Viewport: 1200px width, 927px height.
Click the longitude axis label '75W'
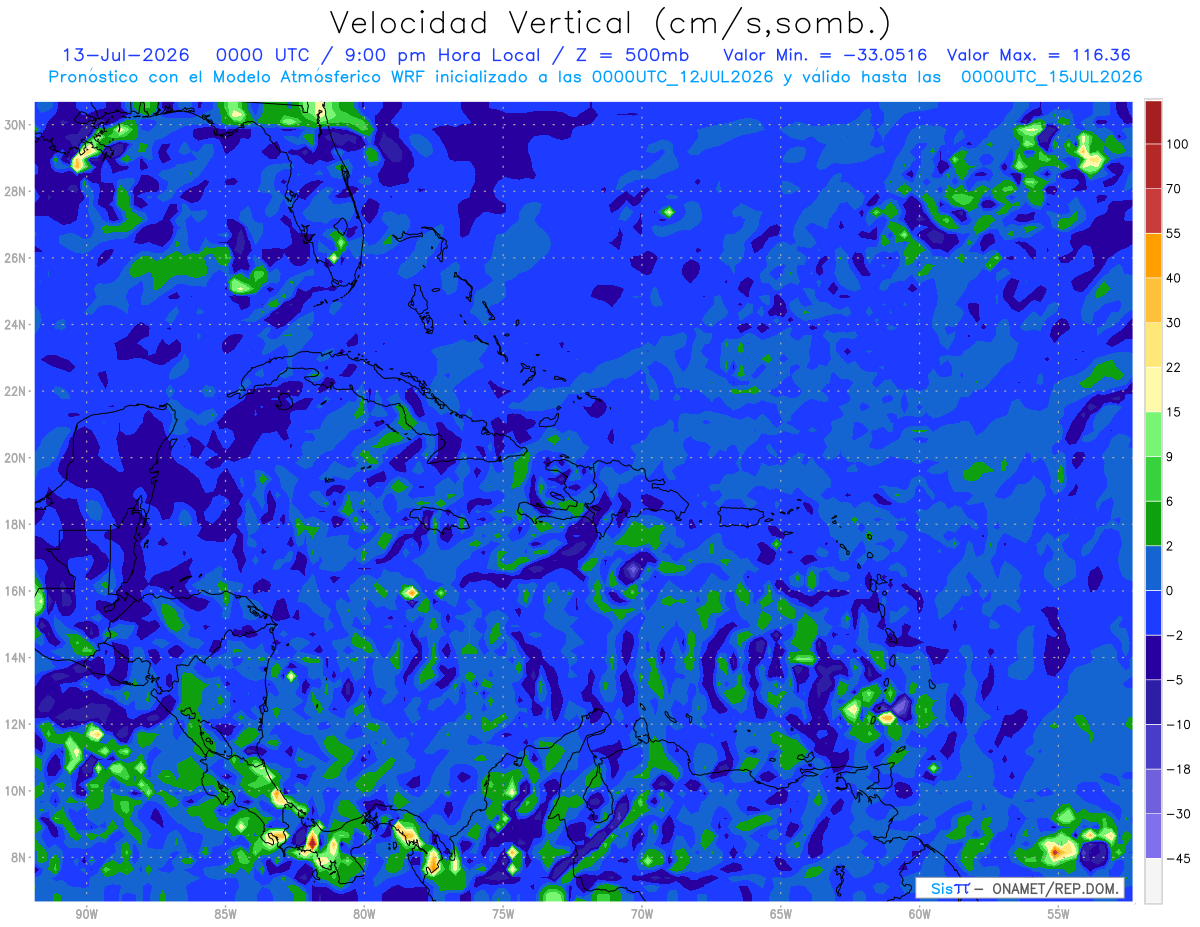504,914
